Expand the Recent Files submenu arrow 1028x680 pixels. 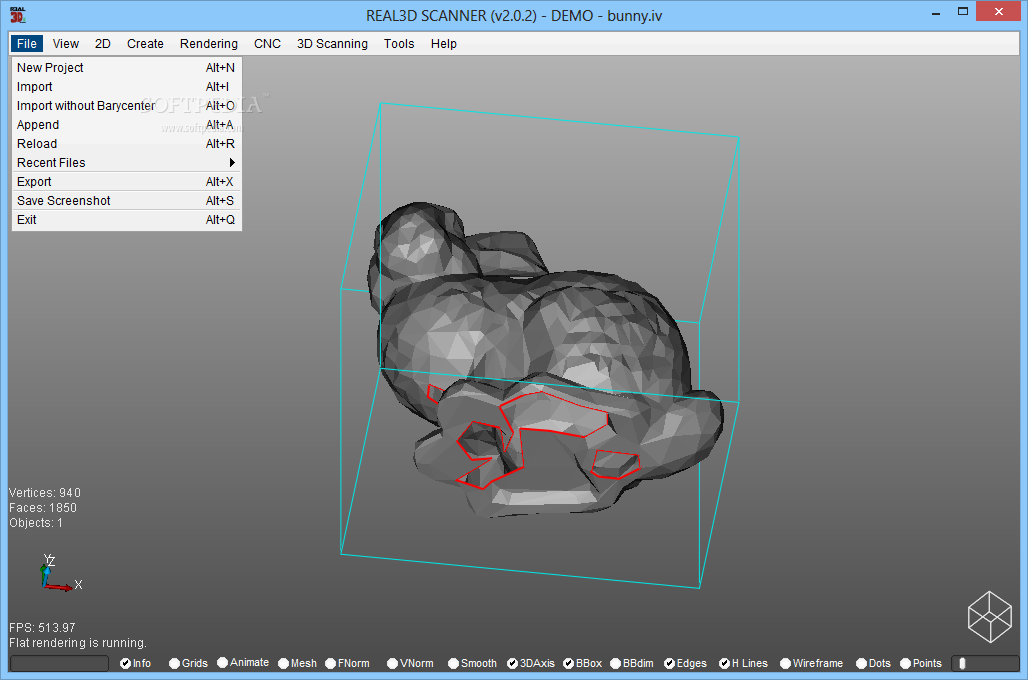point(232,163)
